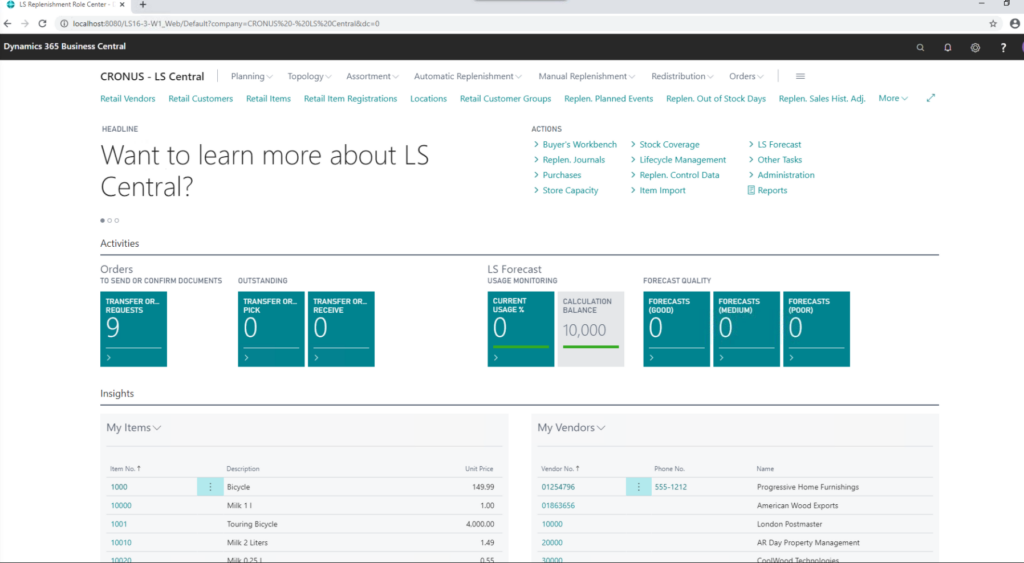Expand the Manual Replenishment menu
Screen dimensions: 1024x563
586,76
